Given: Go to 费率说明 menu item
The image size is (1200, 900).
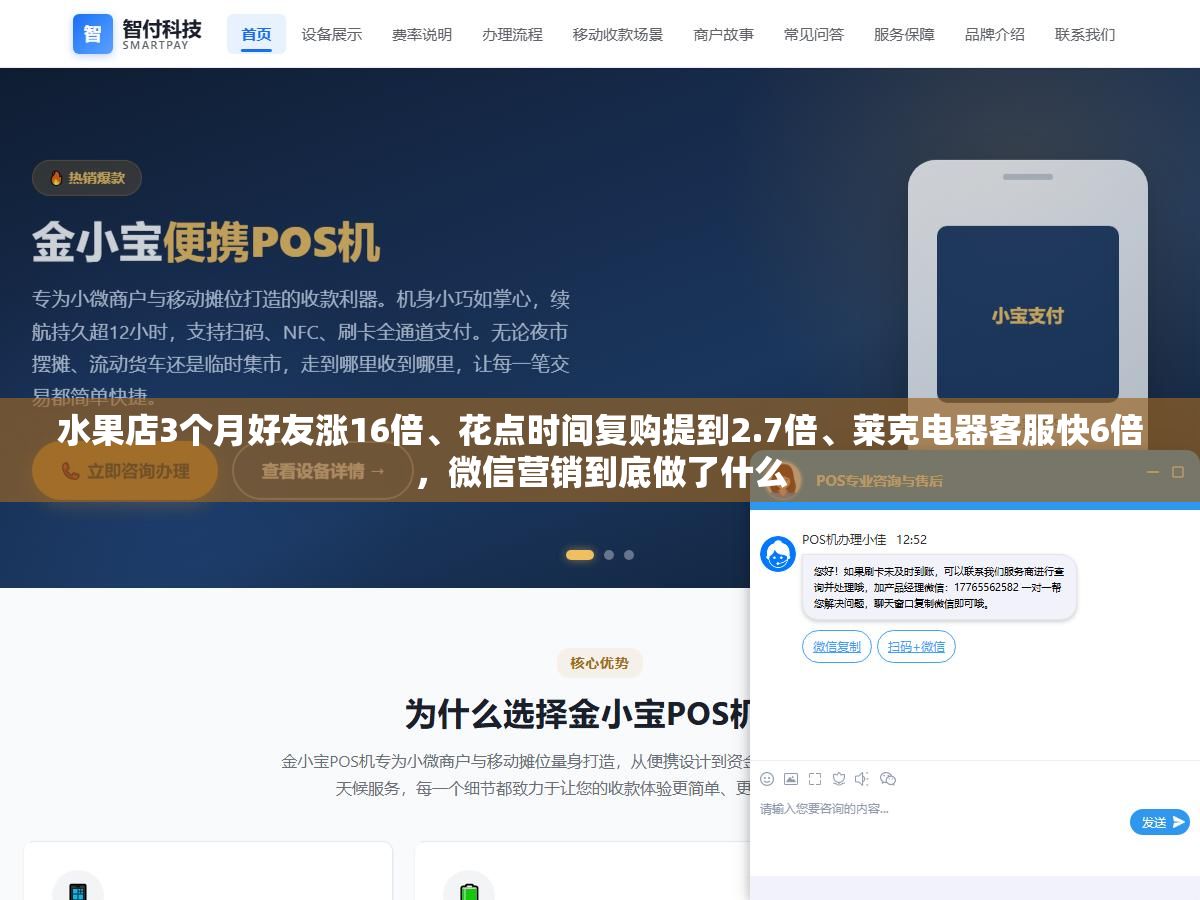Looking at the screenshot, I should pos(422,34).
